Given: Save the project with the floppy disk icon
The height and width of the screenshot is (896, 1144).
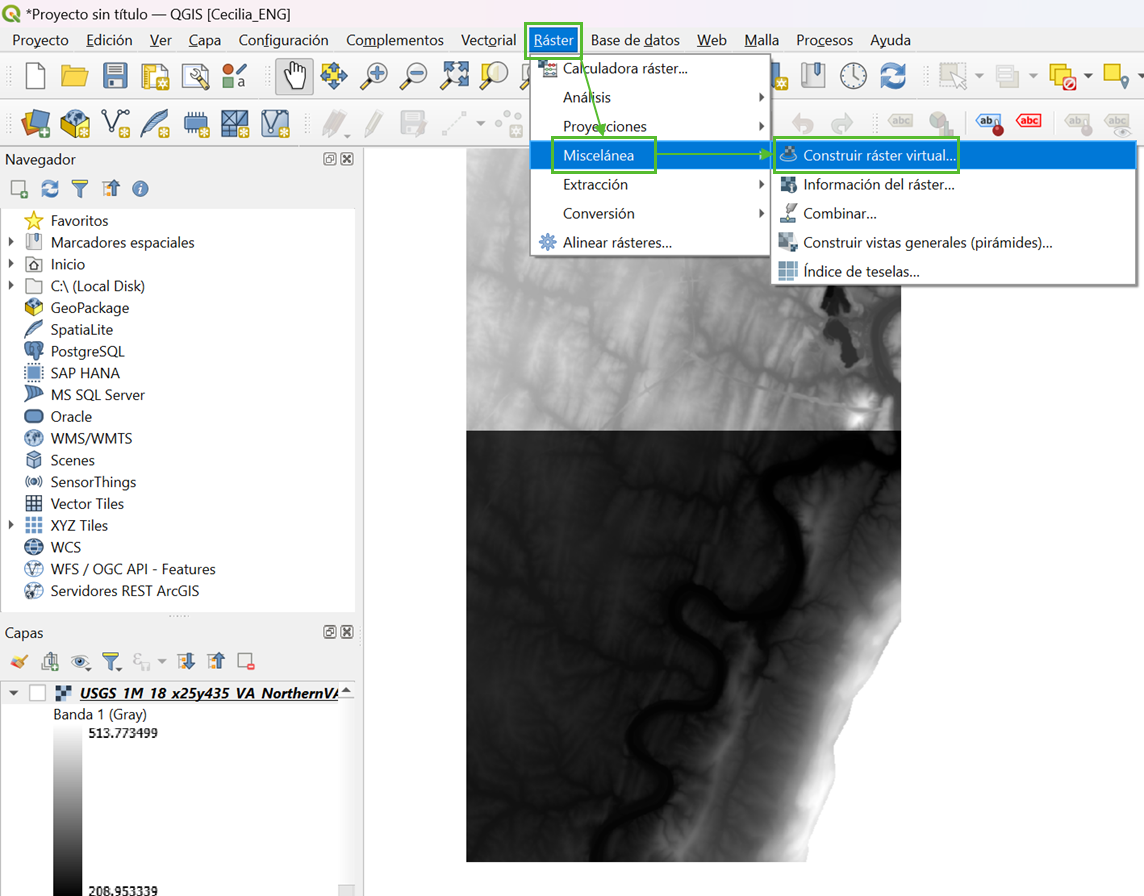Looking at the screenshot, I should click(x=115, y=76).
